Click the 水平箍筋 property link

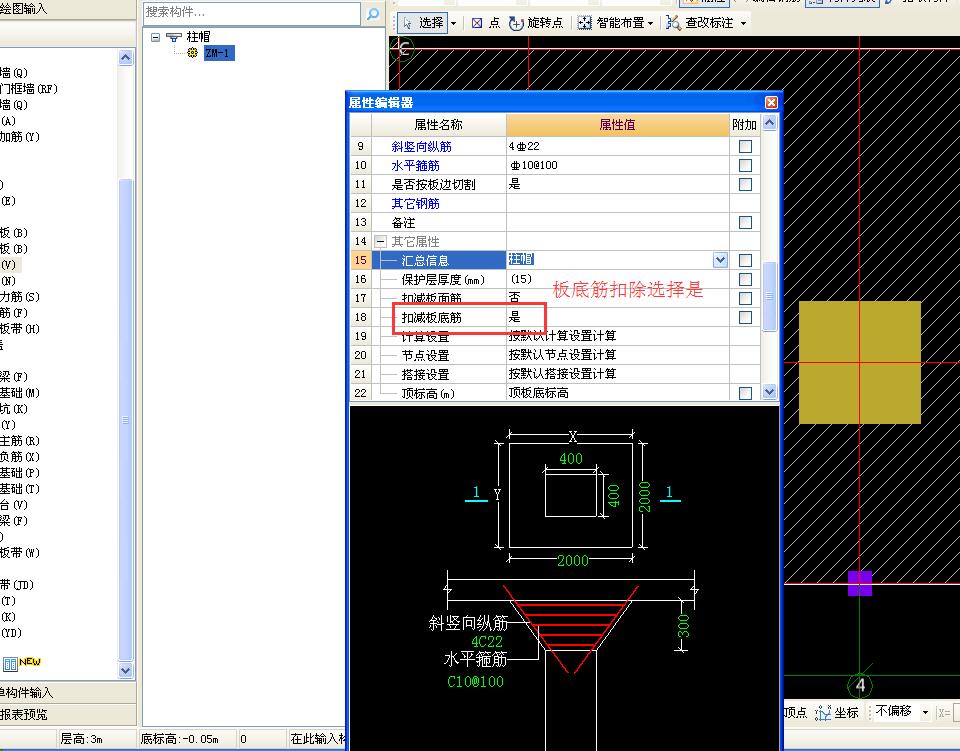pyautogui.click(x=415, y=165)
